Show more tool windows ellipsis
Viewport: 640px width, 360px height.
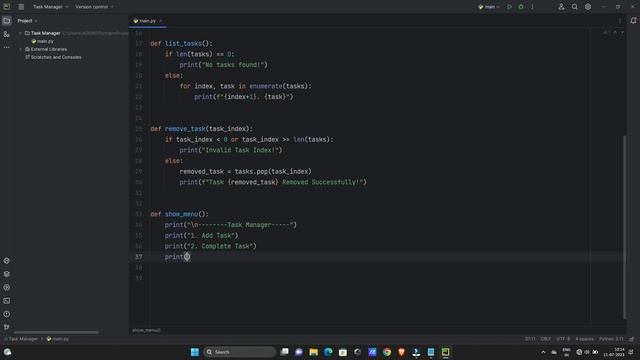pyautogui.click(x=7, y=48)
